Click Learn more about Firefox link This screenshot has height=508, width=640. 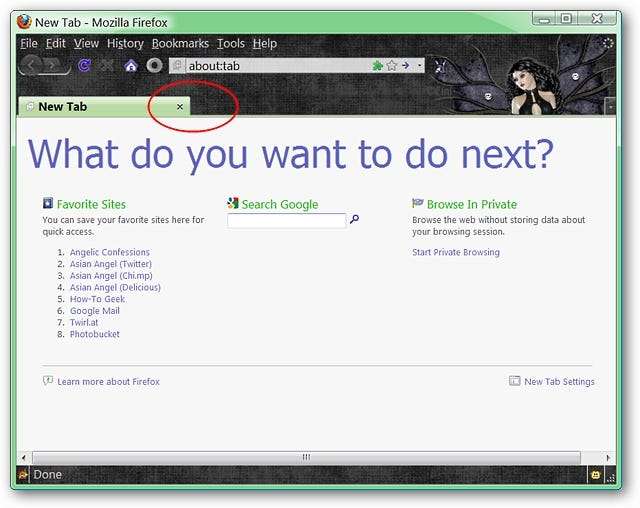[108, 382]
